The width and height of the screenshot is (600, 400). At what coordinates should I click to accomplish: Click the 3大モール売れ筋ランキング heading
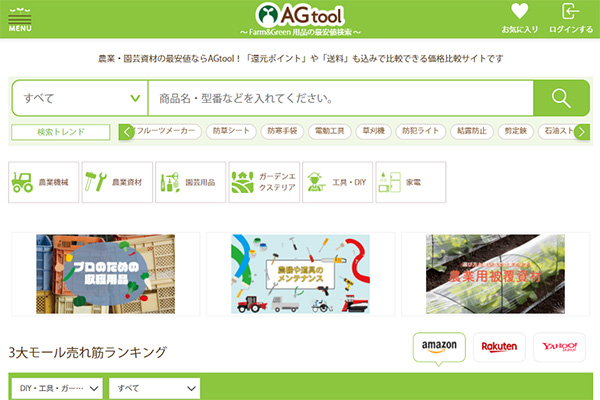pos(88,352)
